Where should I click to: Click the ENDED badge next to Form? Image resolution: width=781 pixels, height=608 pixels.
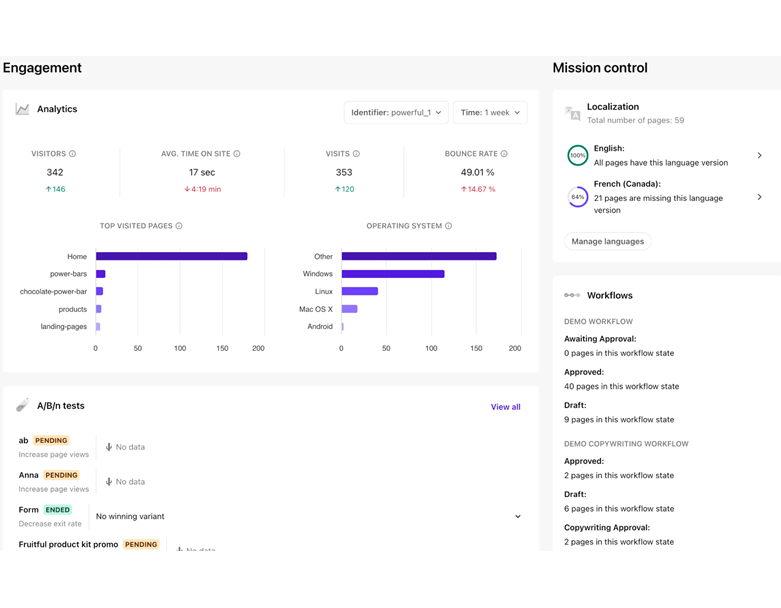[58, 509]
